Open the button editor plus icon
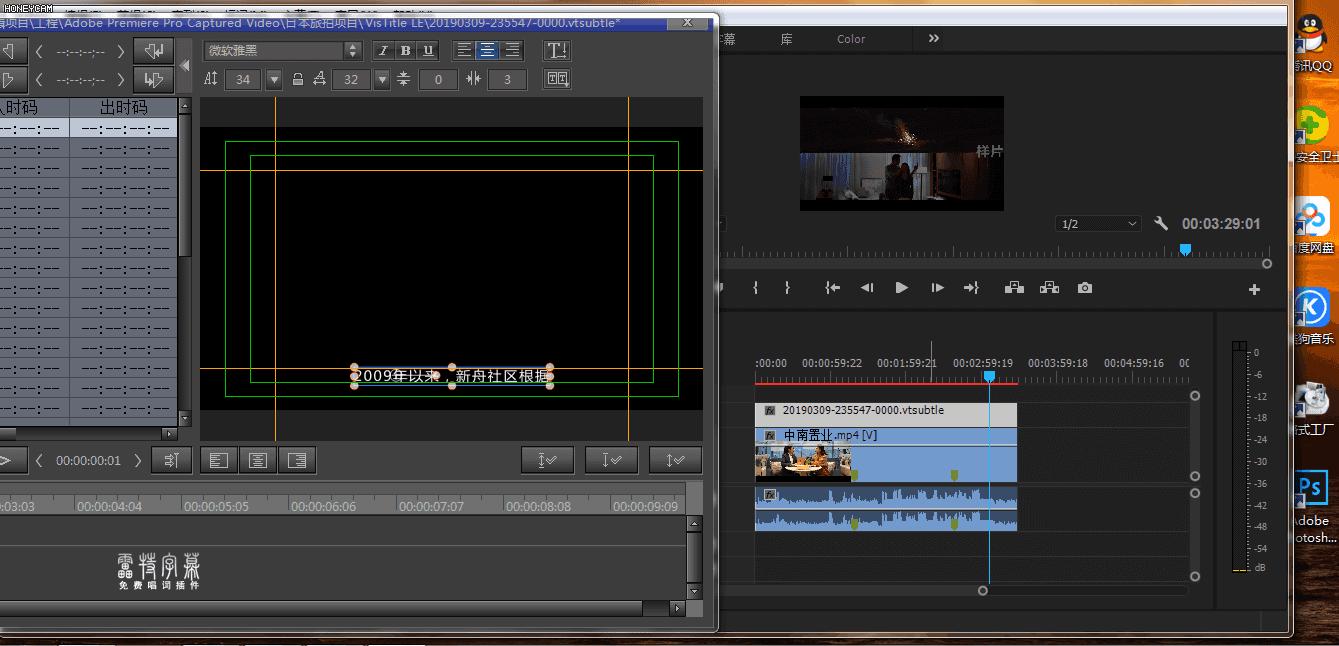 [1254, 290]
